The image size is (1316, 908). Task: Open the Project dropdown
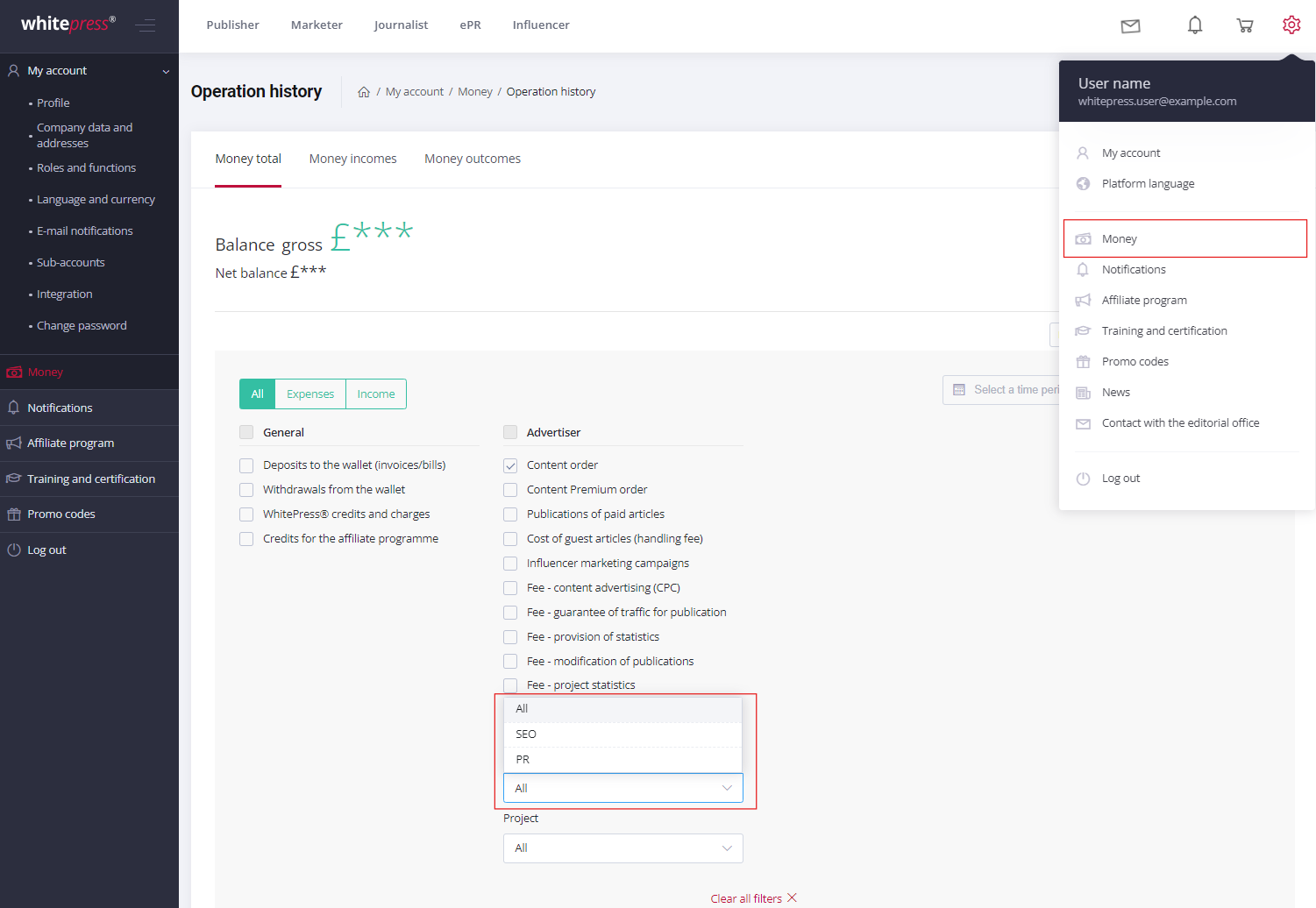click(x=623, y=848)
